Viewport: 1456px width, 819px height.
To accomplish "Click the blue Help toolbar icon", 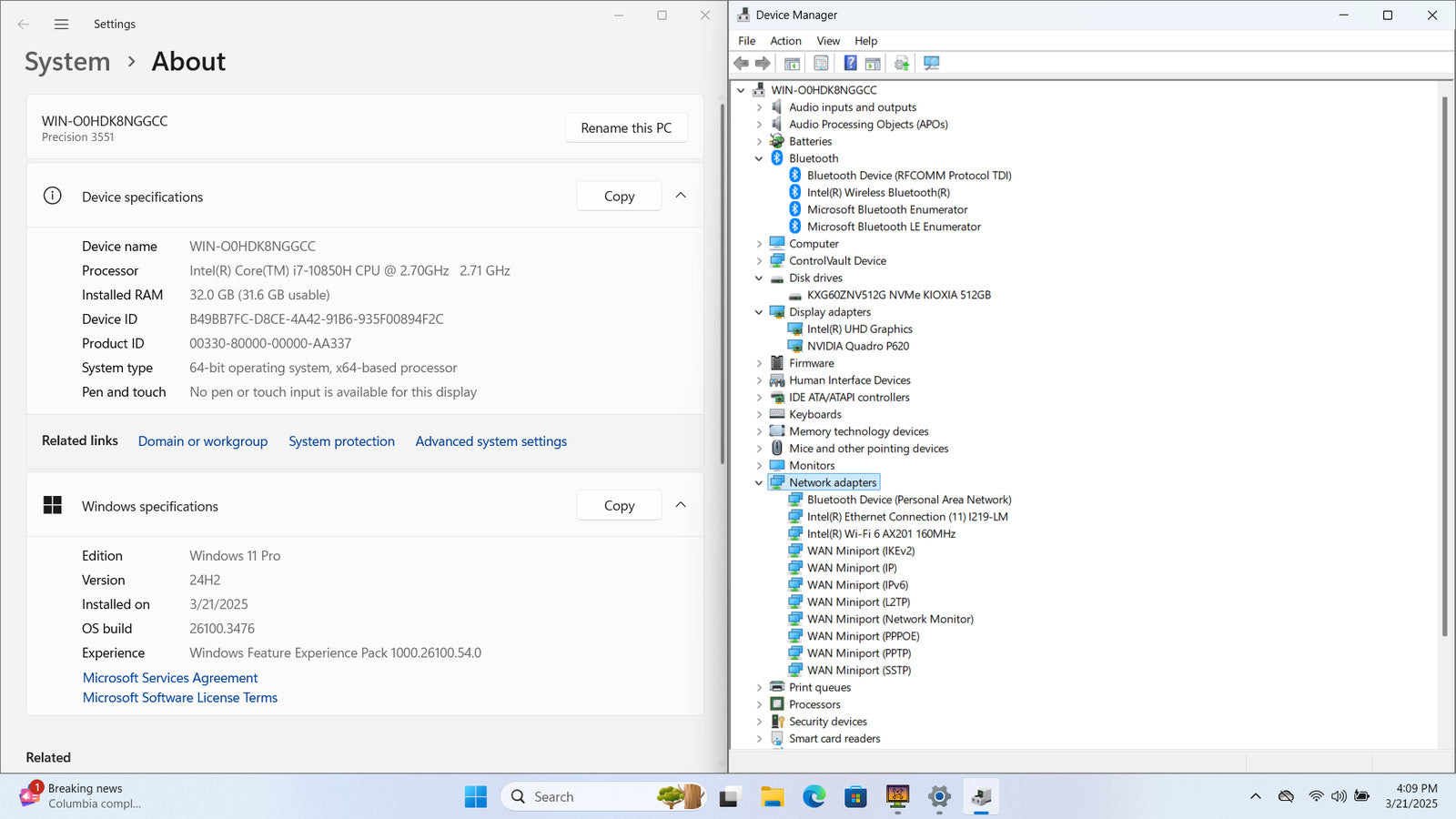I will coord(850,63).
